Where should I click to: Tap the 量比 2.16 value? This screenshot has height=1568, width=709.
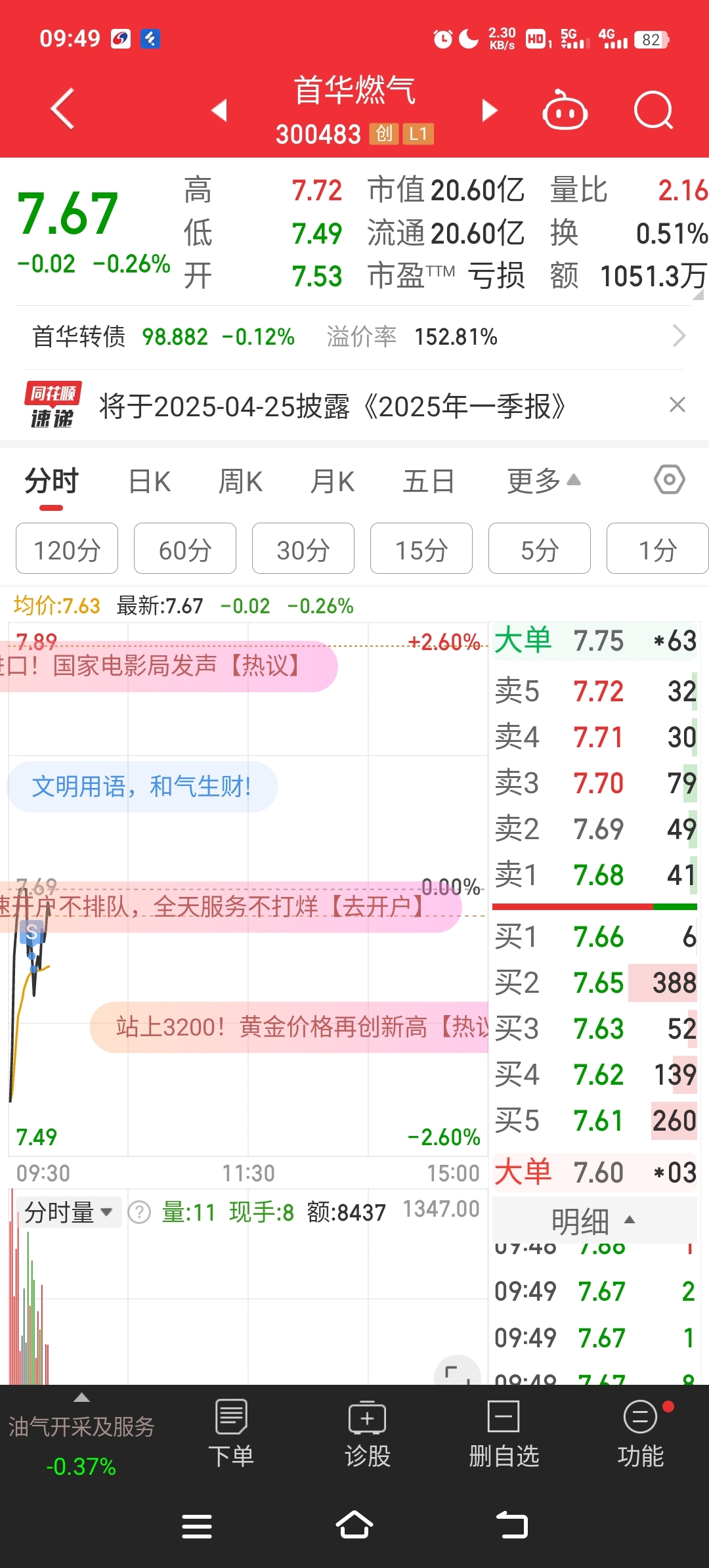tap(683, 190)
